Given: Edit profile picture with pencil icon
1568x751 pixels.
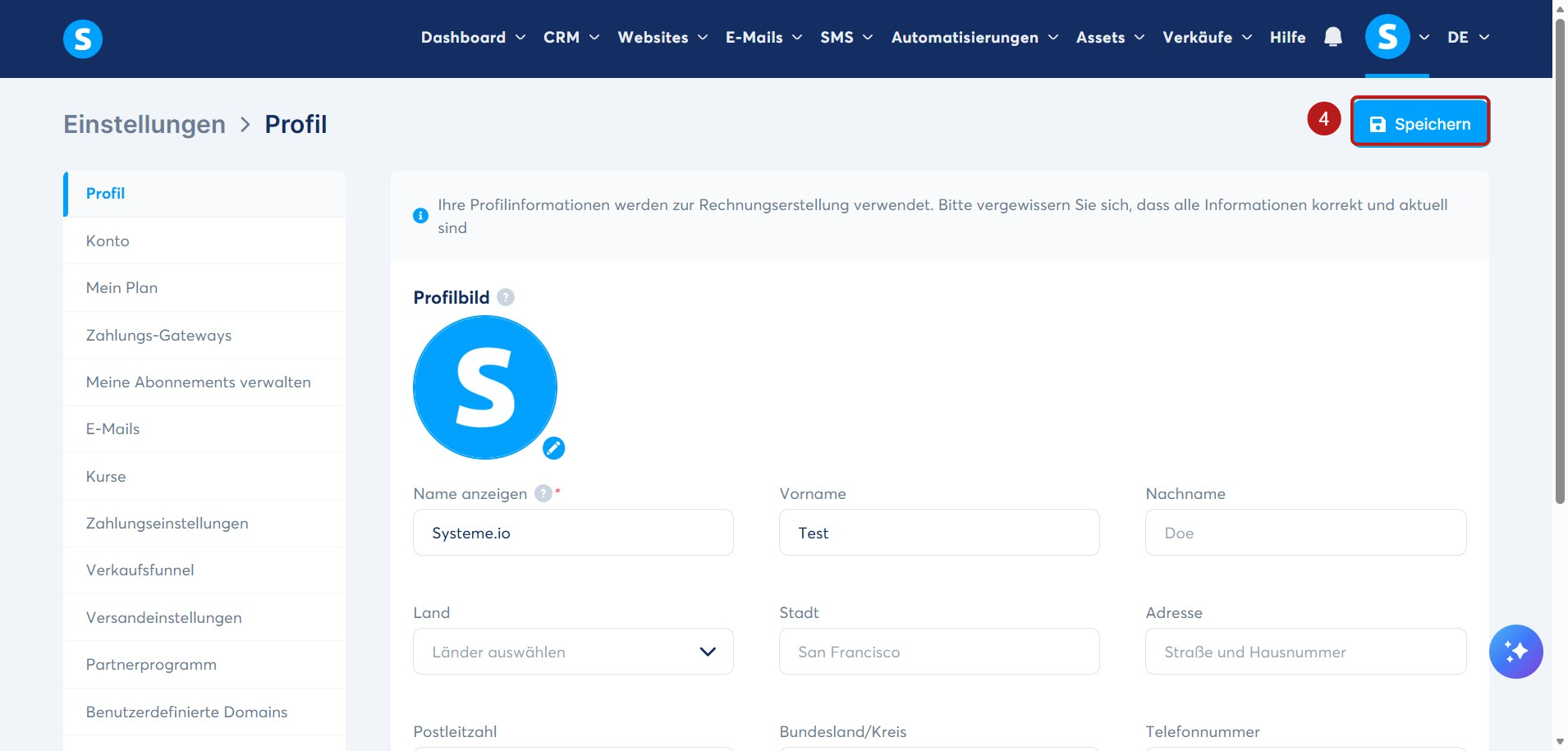Looking at the screenshot, I should pos(554,448).
